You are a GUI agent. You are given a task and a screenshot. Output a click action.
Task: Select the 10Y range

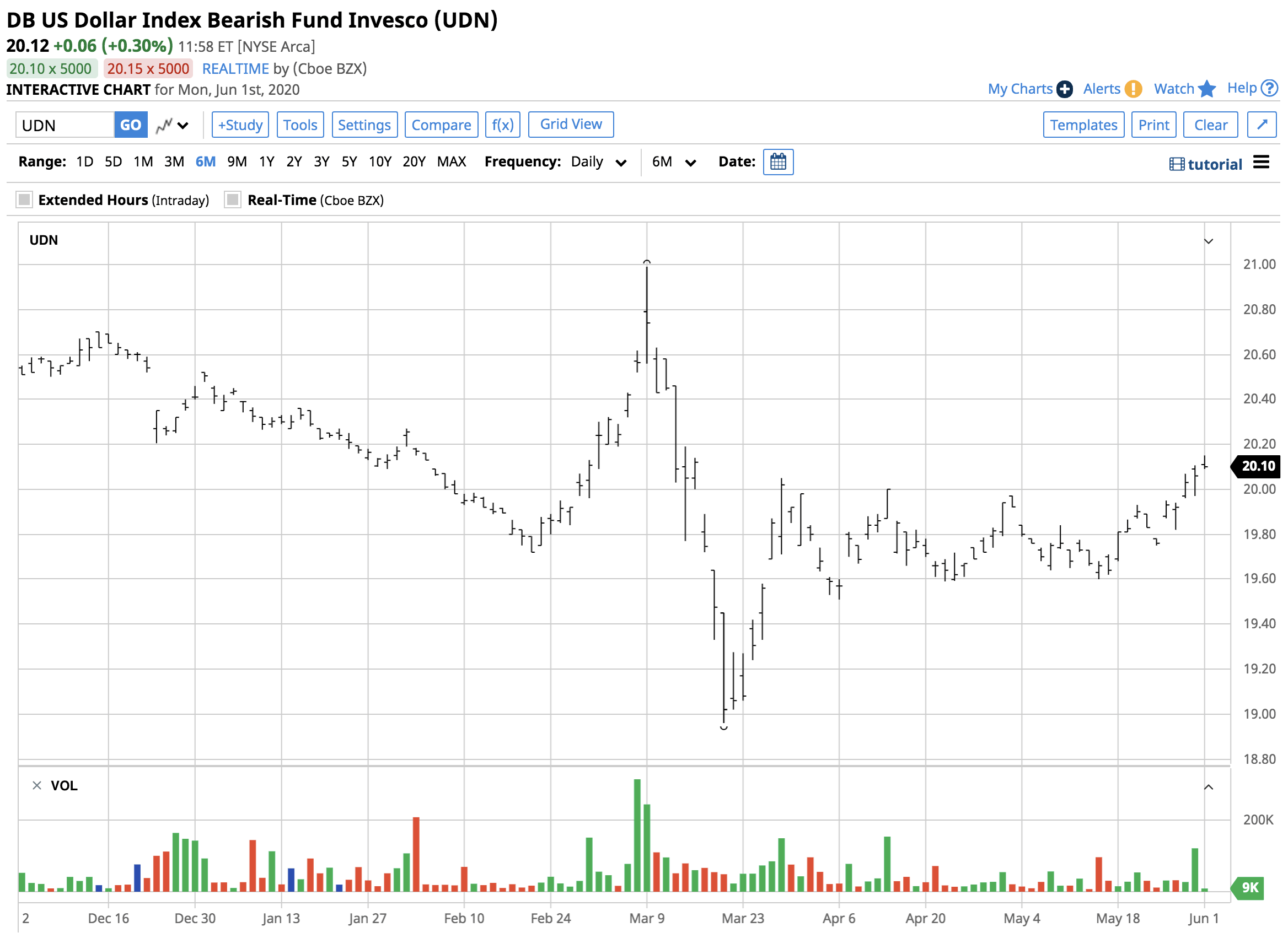point(380,163)
